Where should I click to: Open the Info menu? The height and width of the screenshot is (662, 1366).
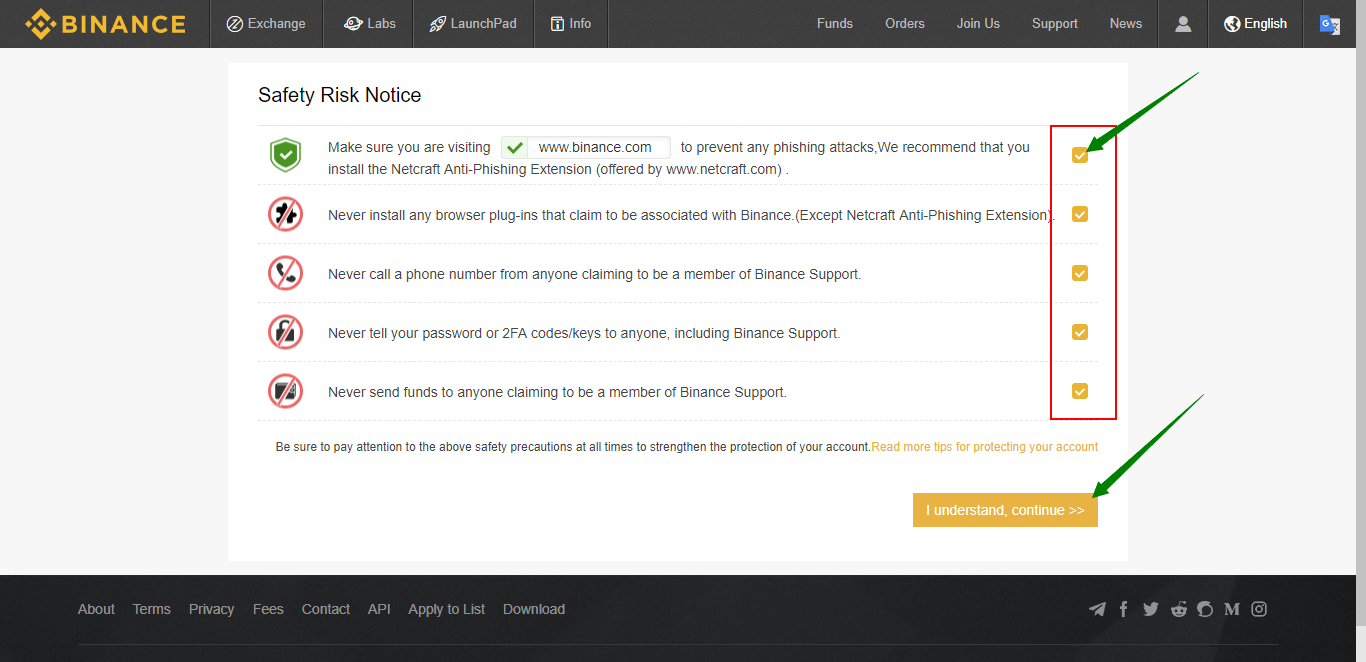pyautogui.click(x=570, y=24)
